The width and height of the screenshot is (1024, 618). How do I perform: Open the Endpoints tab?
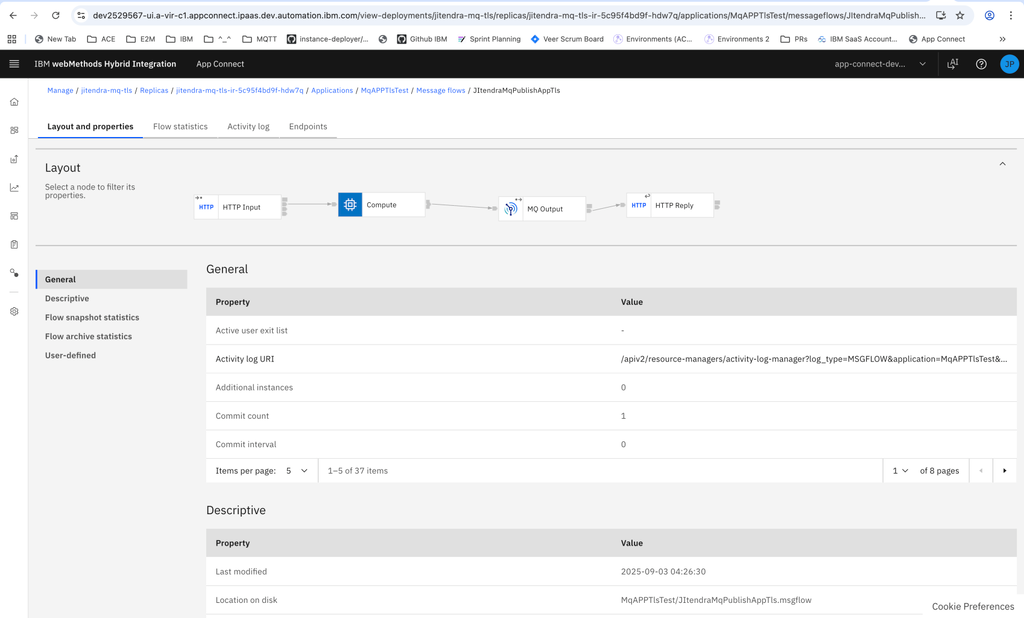(308, 127)
